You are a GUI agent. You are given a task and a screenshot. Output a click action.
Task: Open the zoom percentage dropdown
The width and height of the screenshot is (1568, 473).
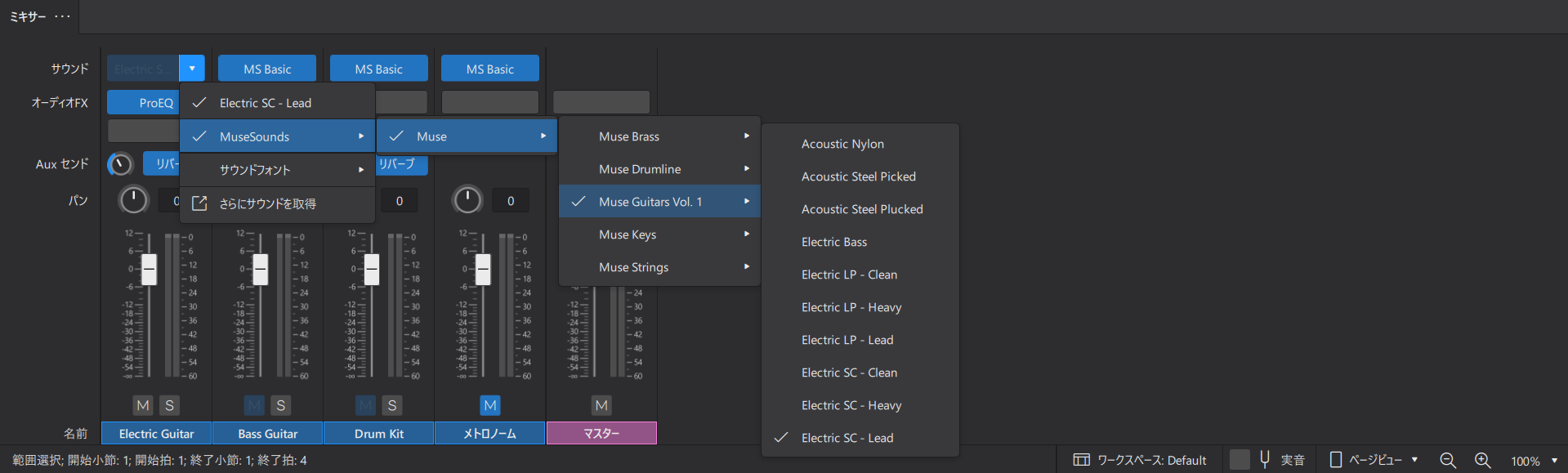[x=1554, y=461]
